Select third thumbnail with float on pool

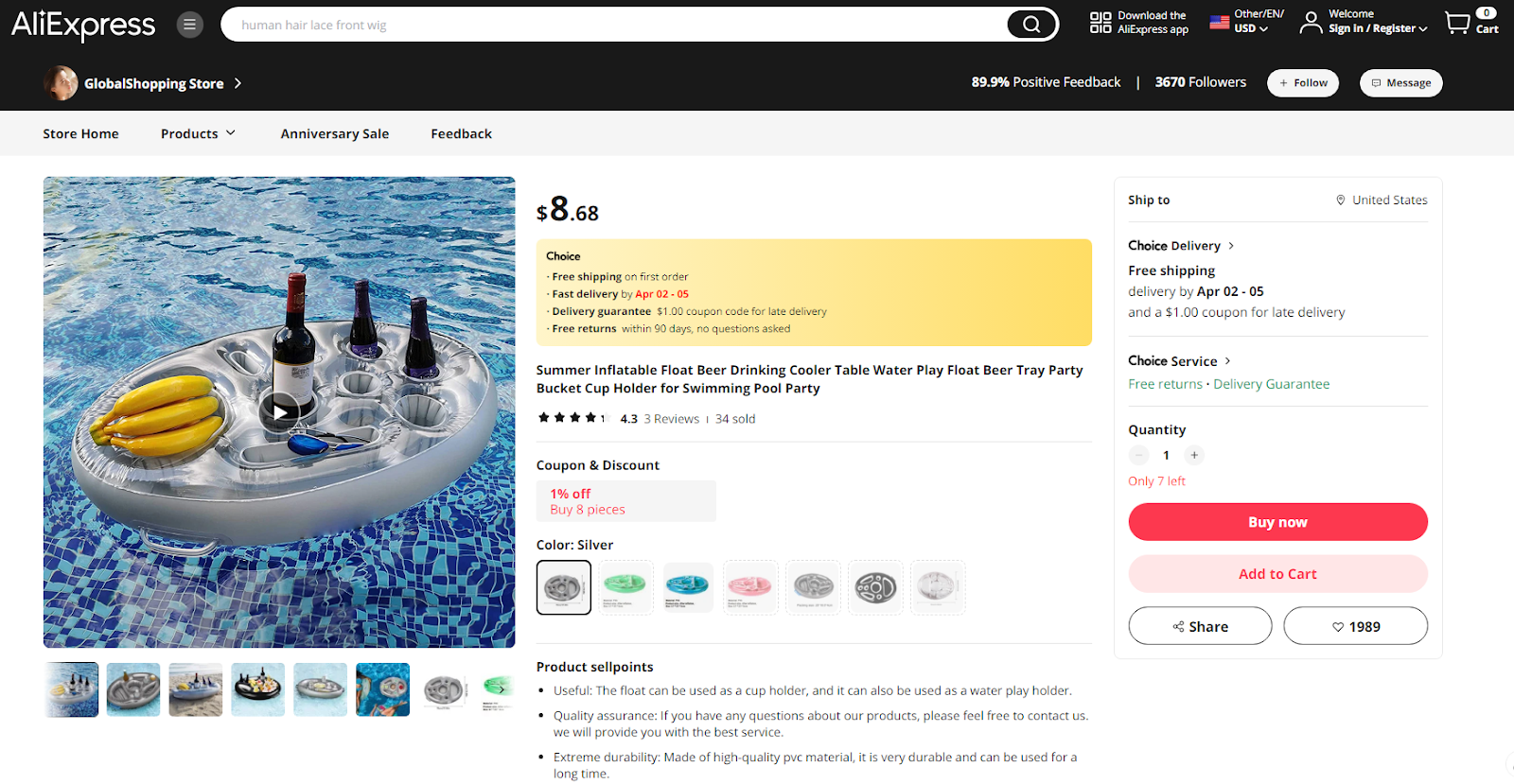click(x=196, y=689)
